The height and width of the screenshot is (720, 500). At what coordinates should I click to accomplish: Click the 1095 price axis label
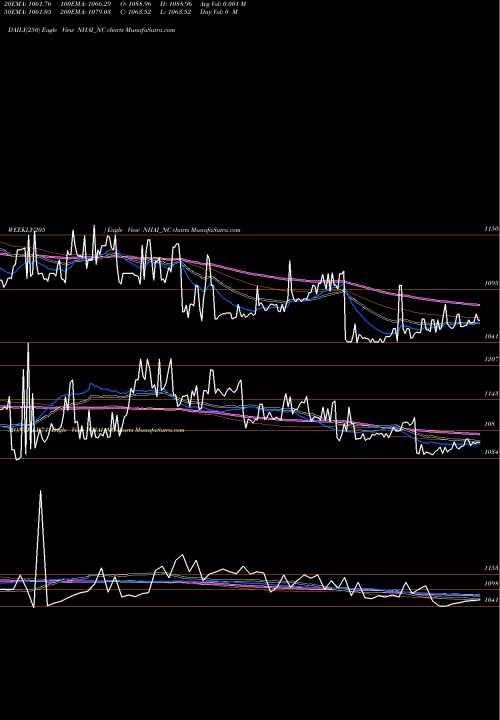coord(491,283)
